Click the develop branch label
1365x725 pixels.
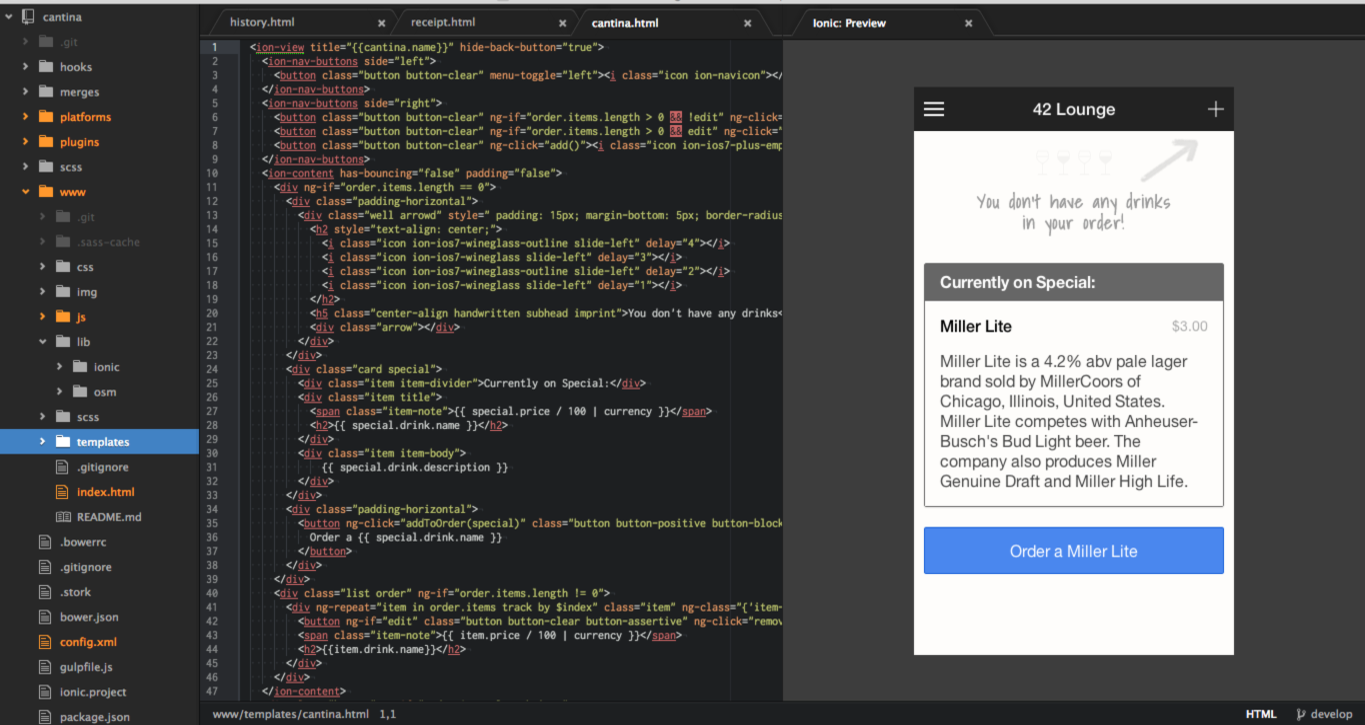click(1331, 714)
